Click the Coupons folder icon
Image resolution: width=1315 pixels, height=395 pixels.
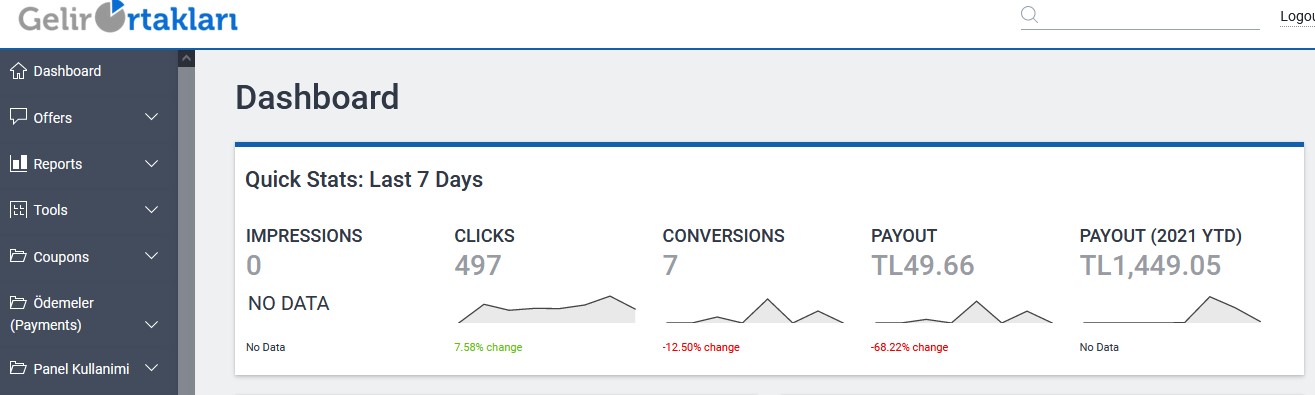point(18,256)
